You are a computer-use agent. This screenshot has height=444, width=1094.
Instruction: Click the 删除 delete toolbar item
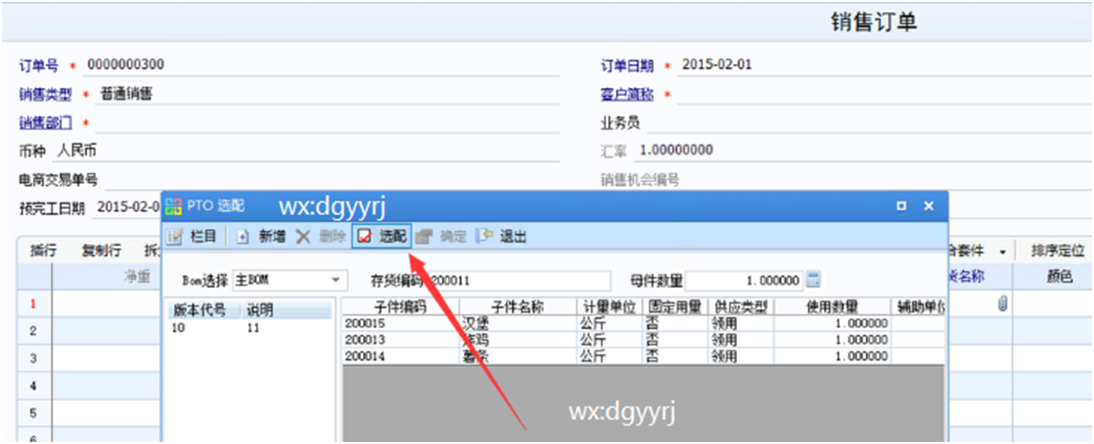320,237
